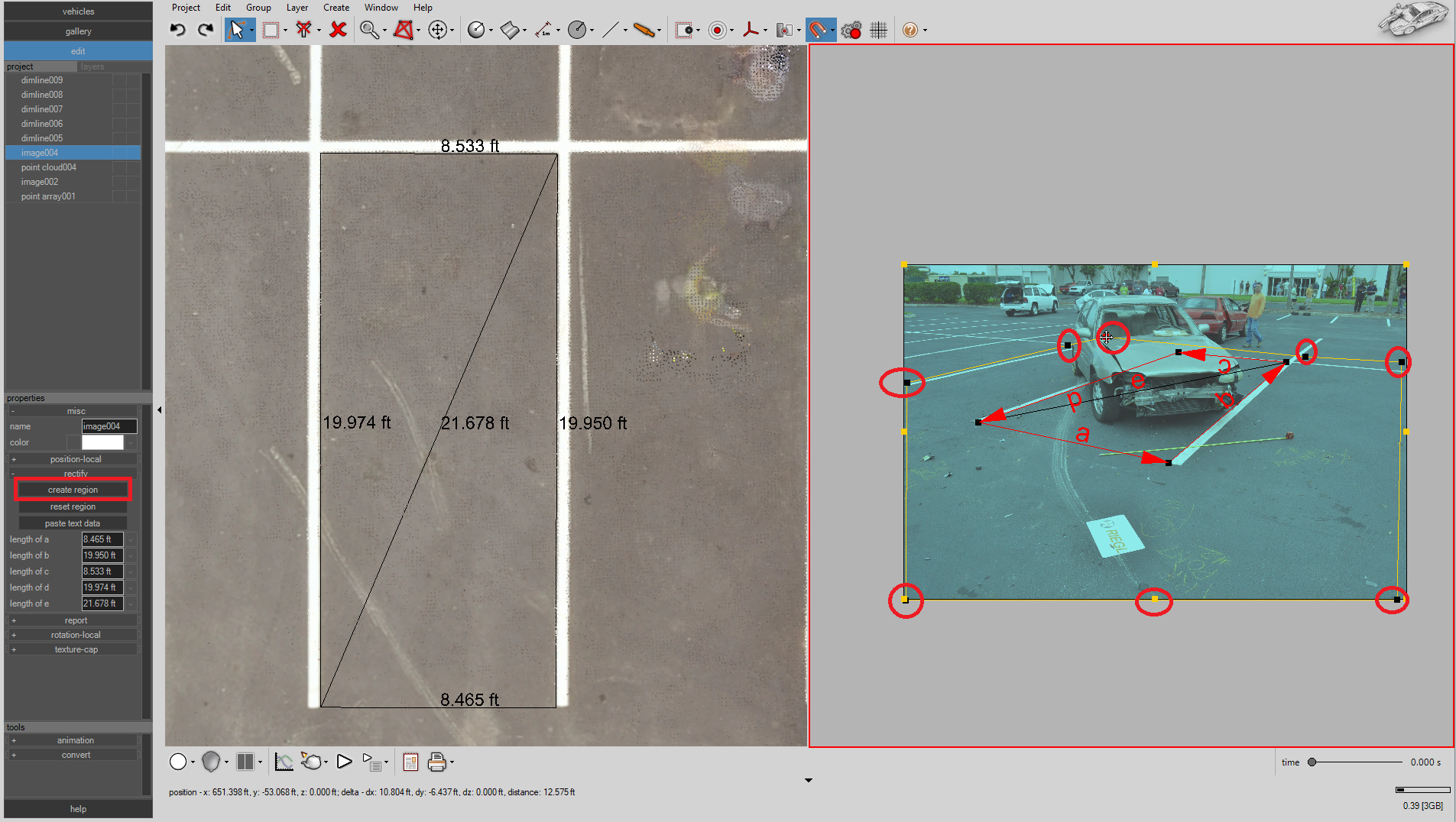Click the undo arrow icon
1456x822 pixels.
[177, 30]
